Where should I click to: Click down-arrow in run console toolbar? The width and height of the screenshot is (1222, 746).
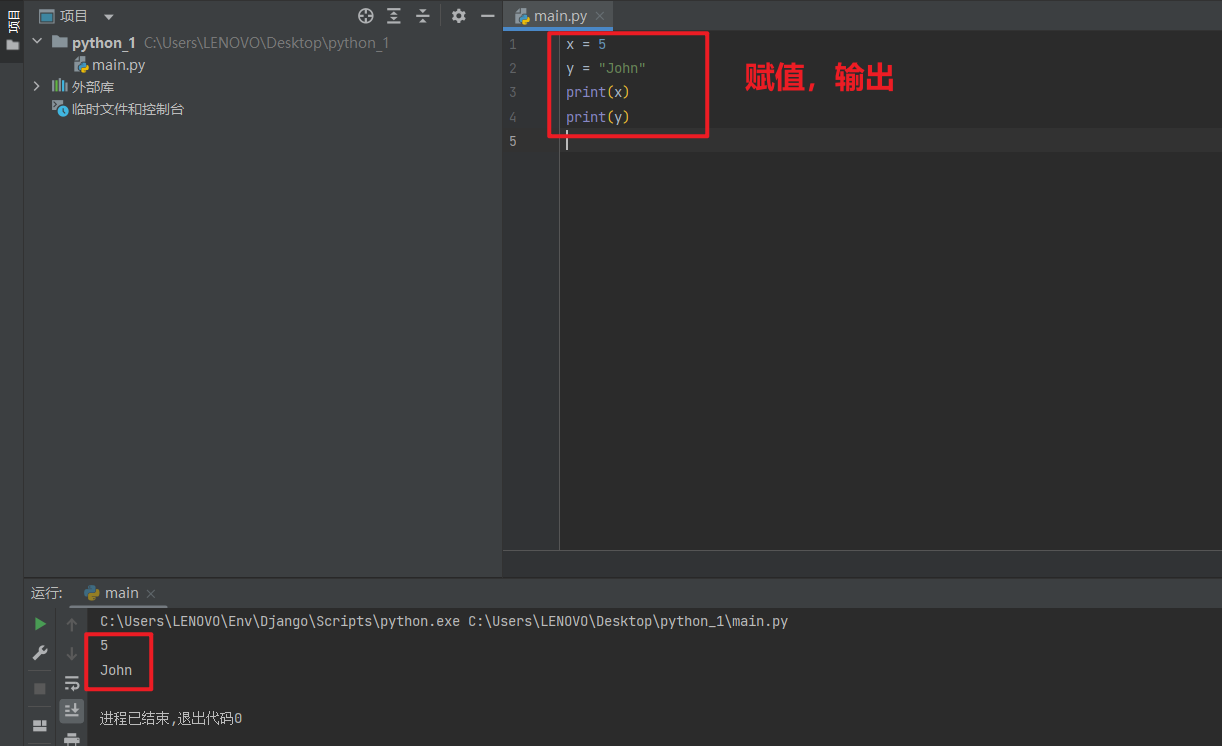coord(72,653)
